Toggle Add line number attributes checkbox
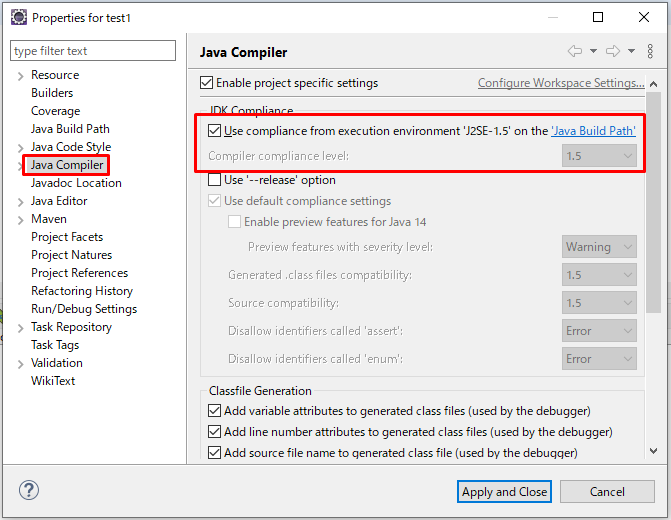The width and height of the screenshot is (671, 520). pyautogui.click(x=214, y=431)
